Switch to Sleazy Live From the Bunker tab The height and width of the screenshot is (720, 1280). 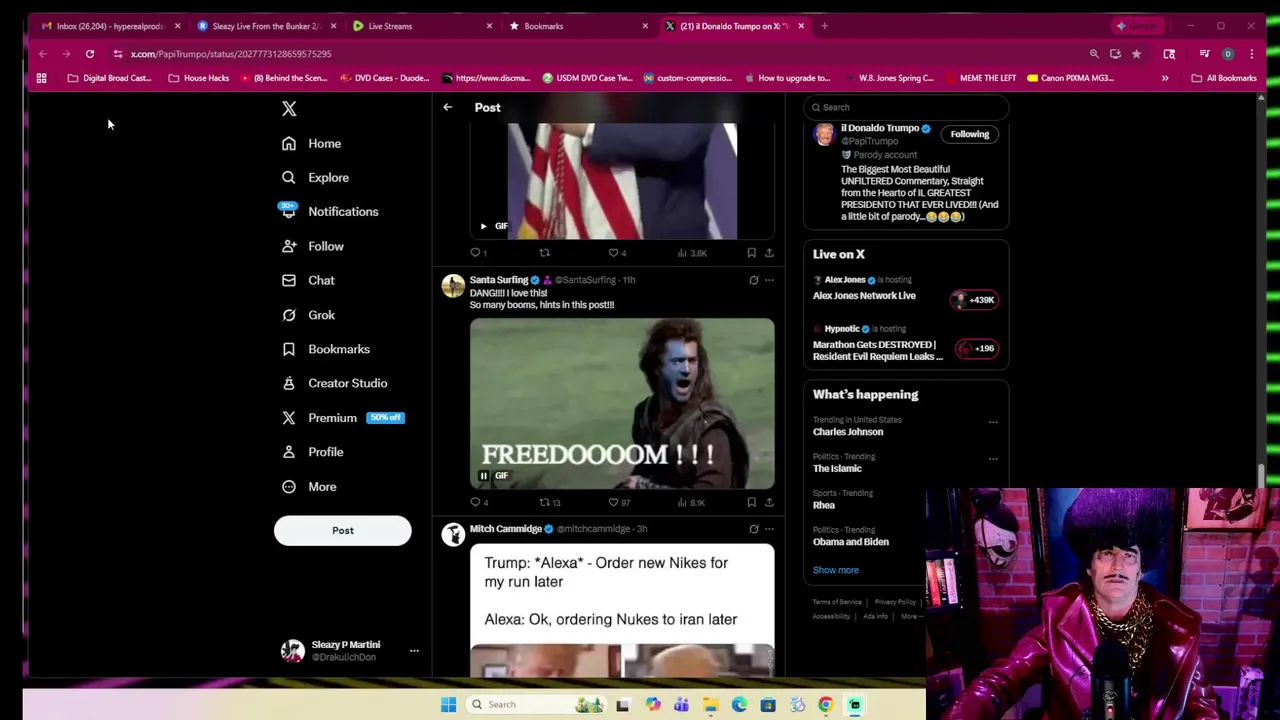[x=265, y=26]
